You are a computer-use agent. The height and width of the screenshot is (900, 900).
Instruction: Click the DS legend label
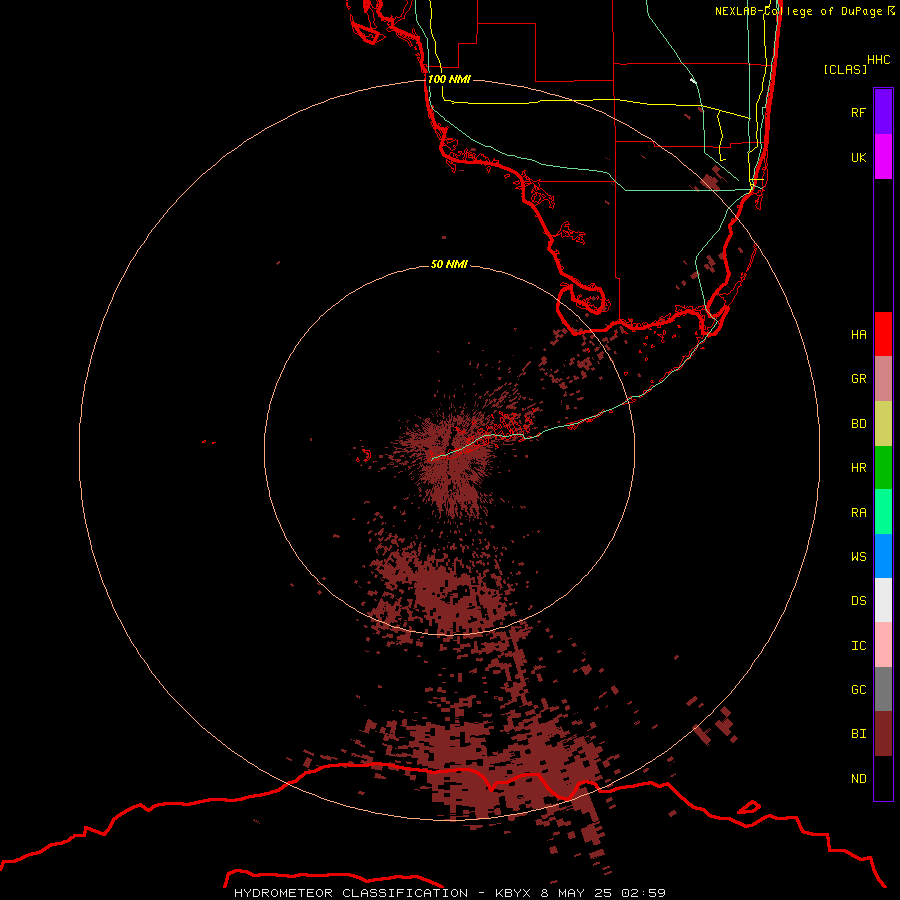point(859,601)
